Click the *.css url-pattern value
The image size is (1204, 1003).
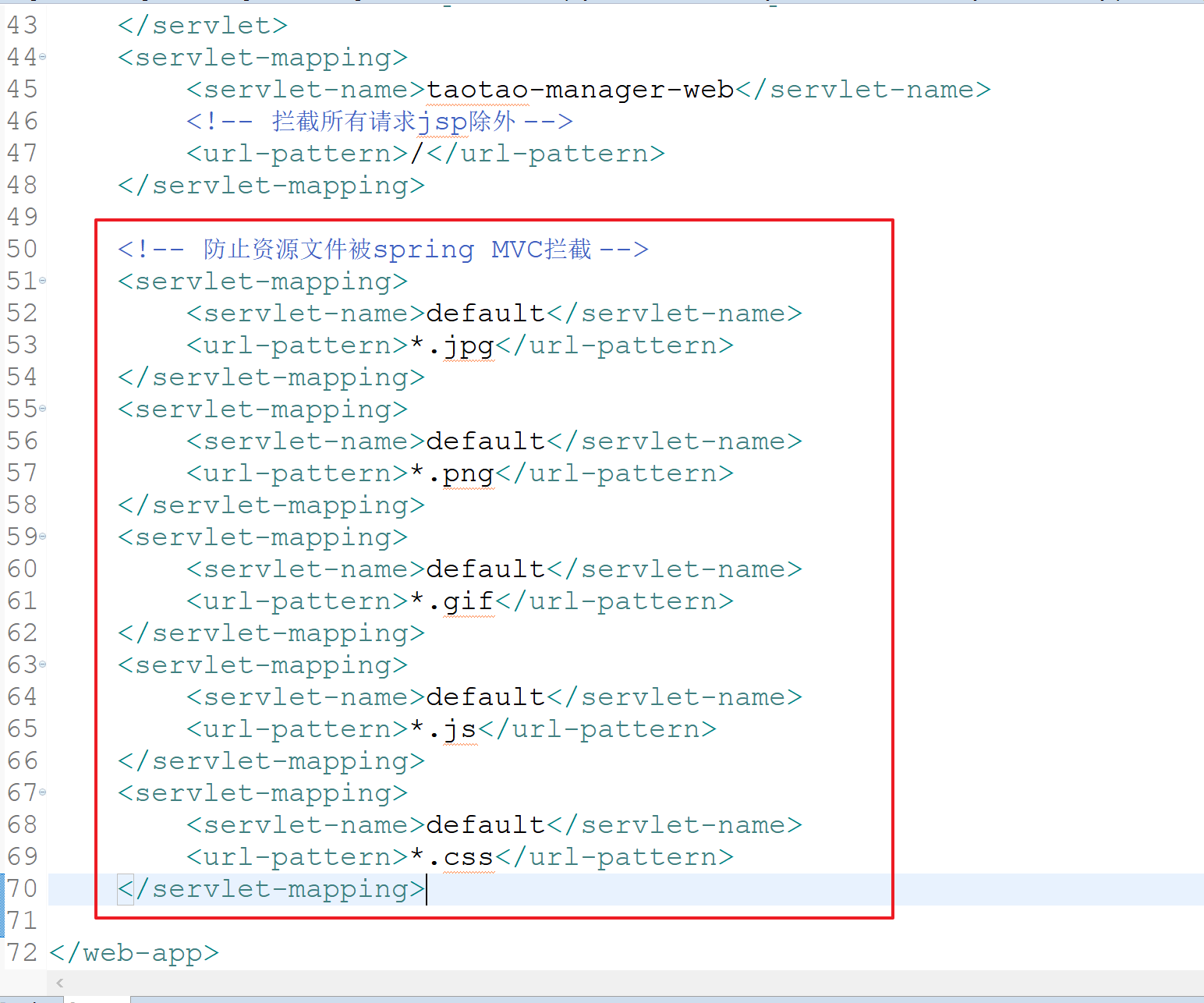coord(452,857)
